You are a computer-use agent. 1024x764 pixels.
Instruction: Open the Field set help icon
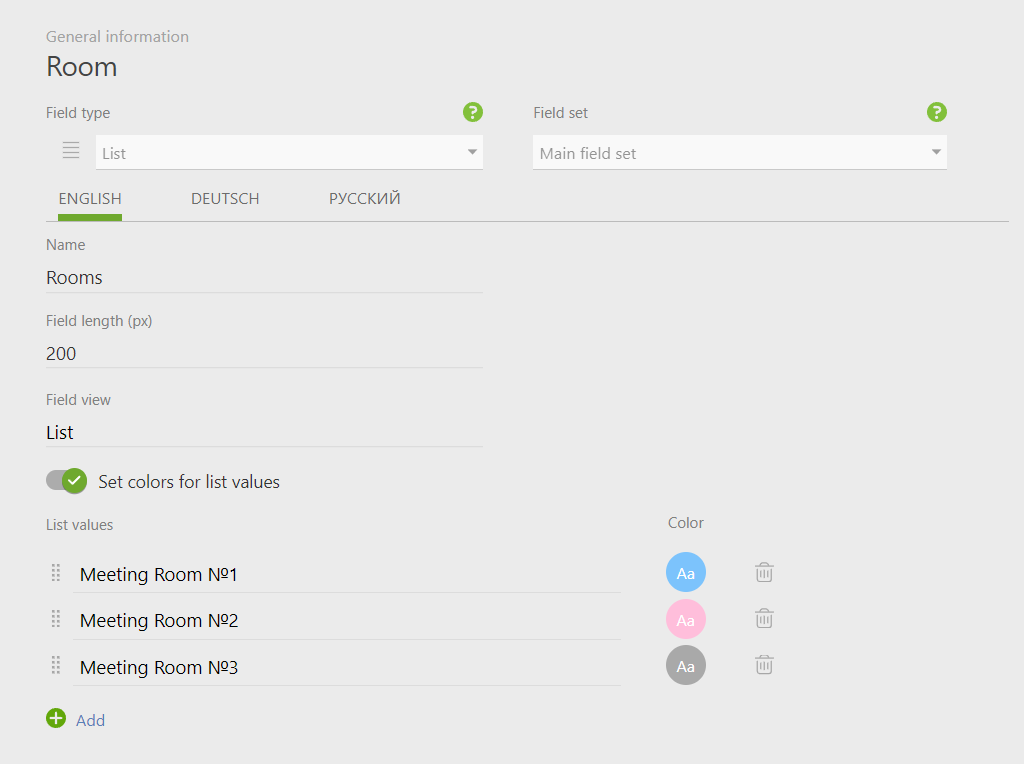(936, 112)
